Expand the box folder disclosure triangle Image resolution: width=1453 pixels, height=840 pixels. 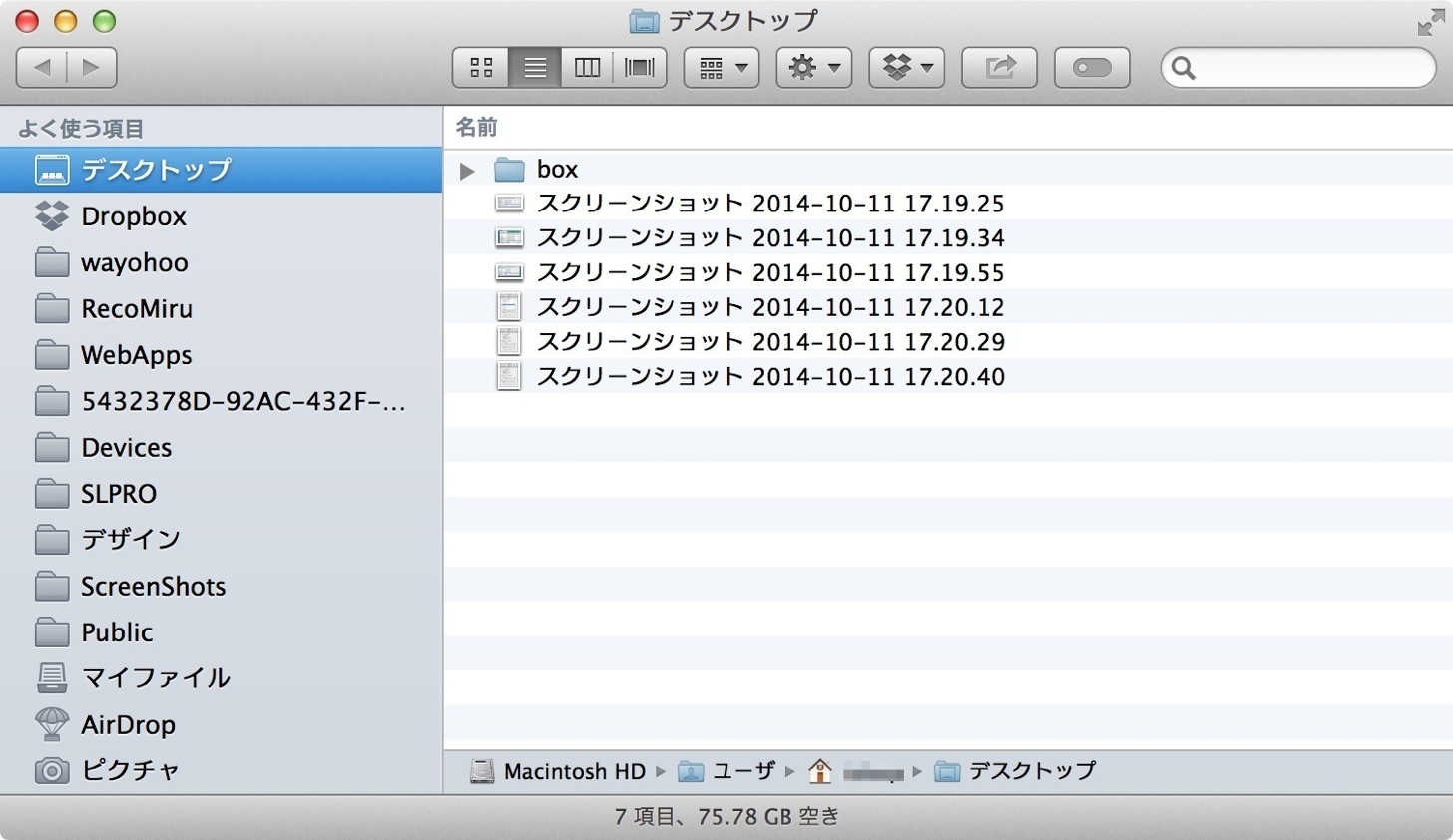tap(466, 171)
